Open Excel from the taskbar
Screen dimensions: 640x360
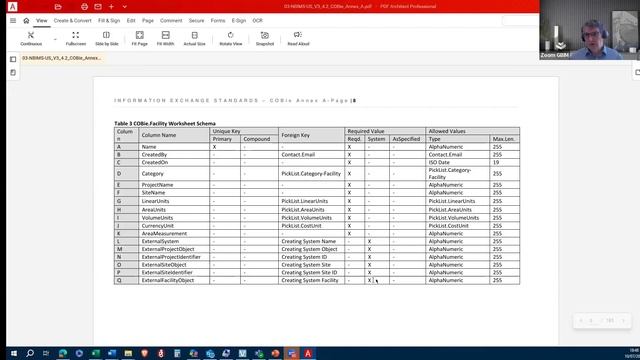click(x=96, y=353)
